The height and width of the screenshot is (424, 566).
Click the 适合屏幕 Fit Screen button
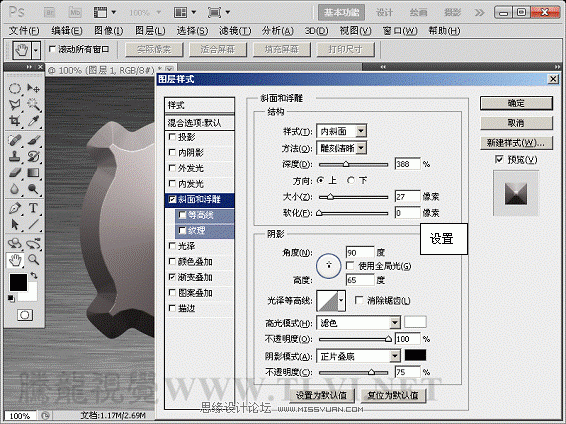218,49
